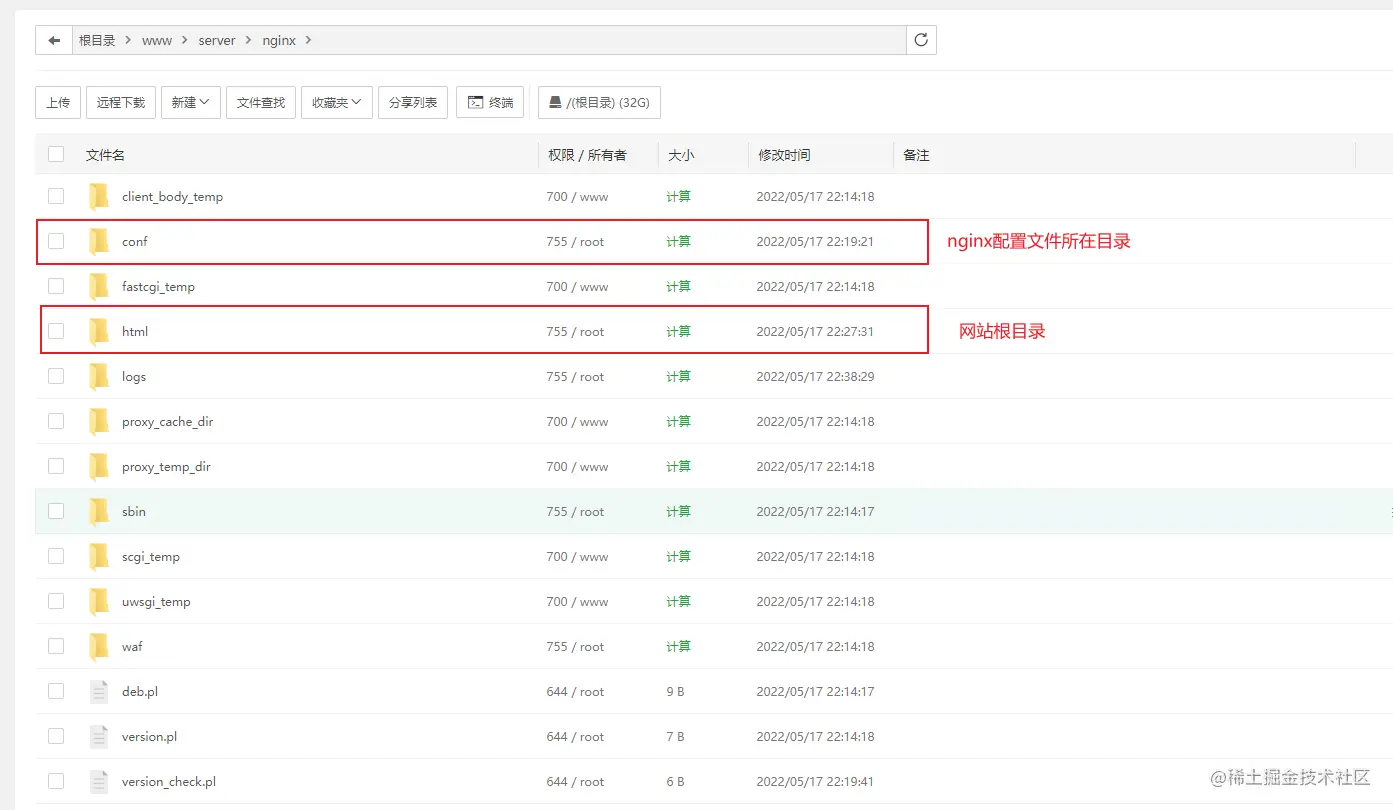Viewport: 1393px width, 810px height.
Task: Check the deb.pl row checkbox
Action: 56,691
